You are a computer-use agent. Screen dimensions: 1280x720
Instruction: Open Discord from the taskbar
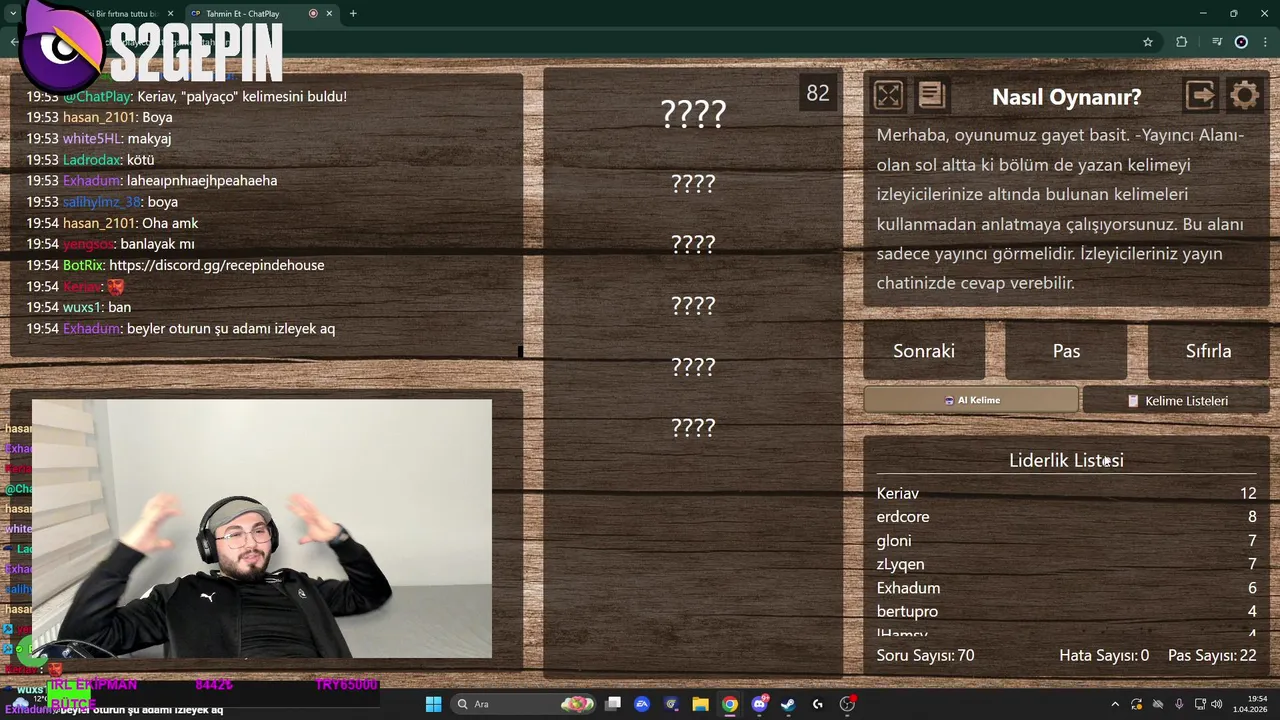759,704
